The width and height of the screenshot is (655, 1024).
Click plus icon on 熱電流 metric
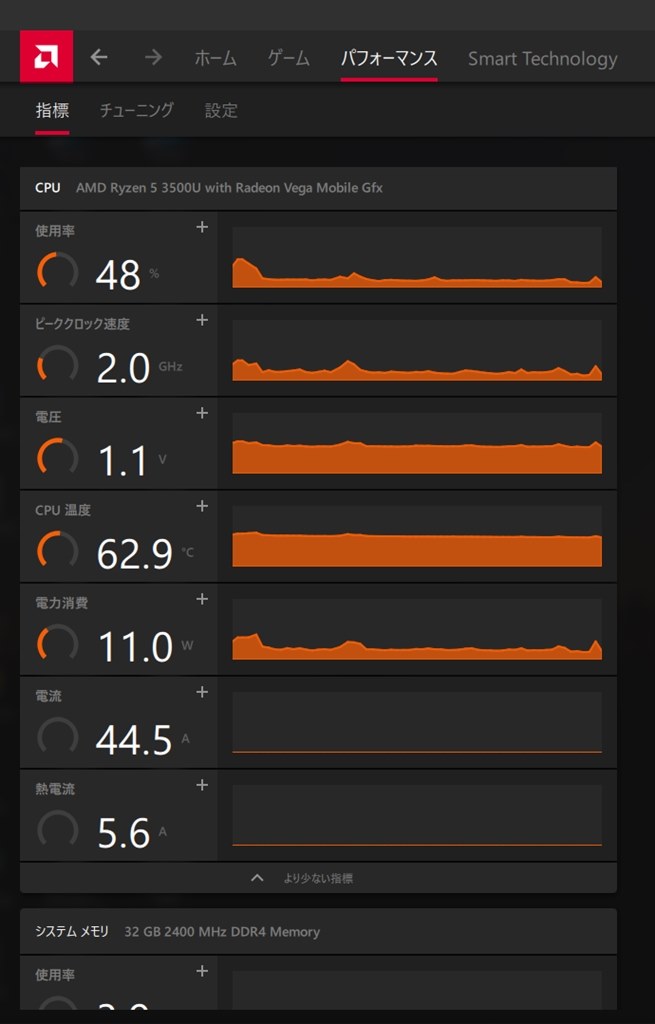[x=202, y=785]
